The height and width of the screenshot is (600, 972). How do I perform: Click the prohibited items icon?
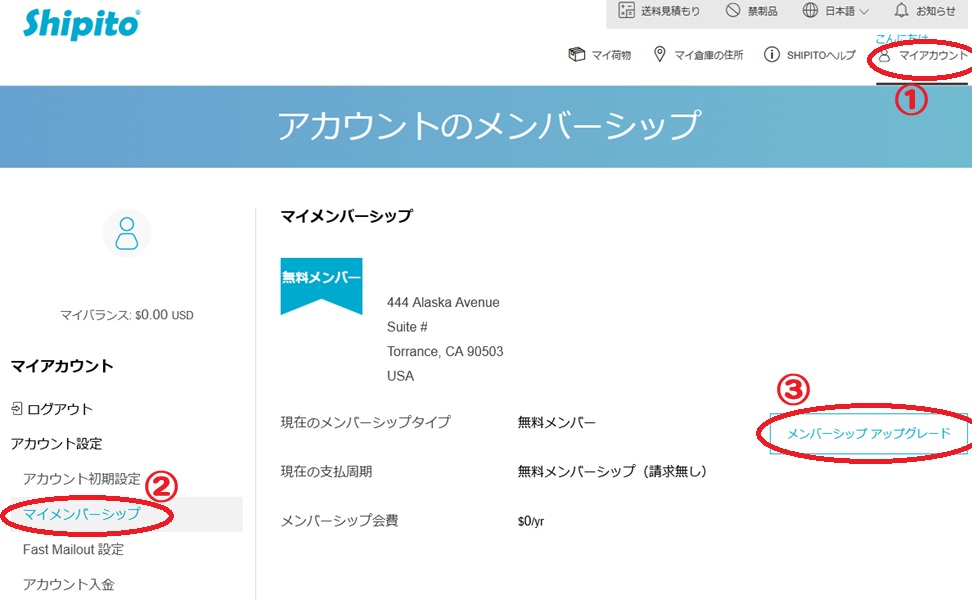coord(733,11)
